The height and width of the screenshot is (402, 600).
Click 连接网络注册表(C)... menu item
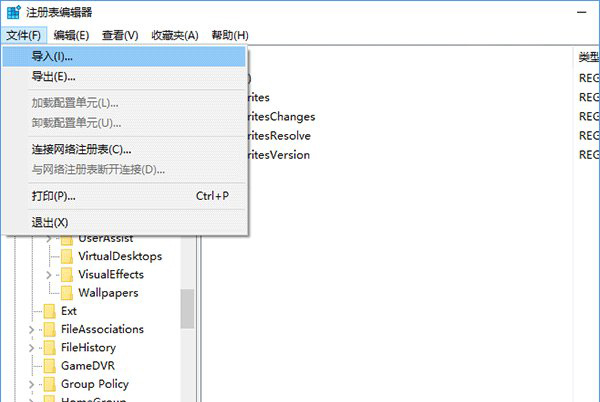(81, 149)
